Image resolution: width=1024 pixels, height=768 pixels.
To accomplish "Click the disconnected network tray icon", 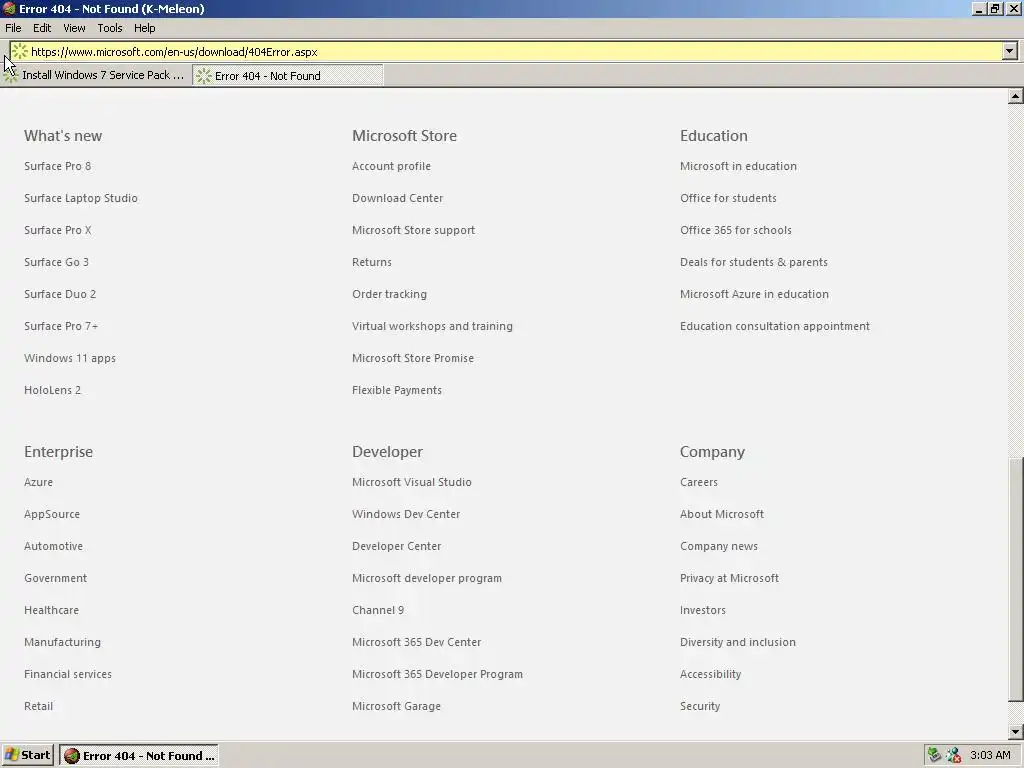I will click(x=953, y=755).
